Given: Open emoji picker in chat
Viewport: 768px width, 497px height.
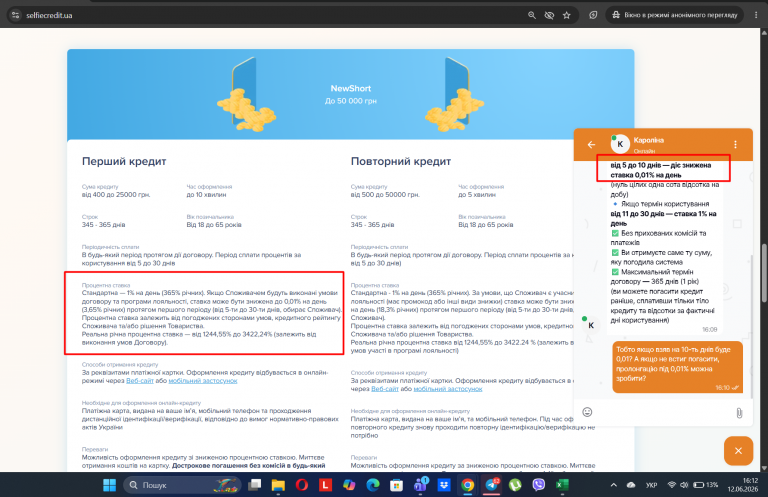Looking at the screenshot, I should pos(587,412).
